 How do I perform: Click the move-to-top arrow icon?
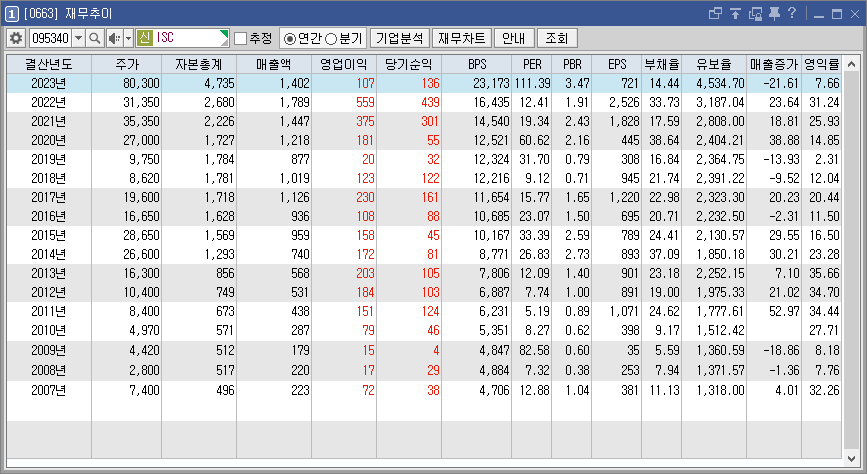click(735, 13)
